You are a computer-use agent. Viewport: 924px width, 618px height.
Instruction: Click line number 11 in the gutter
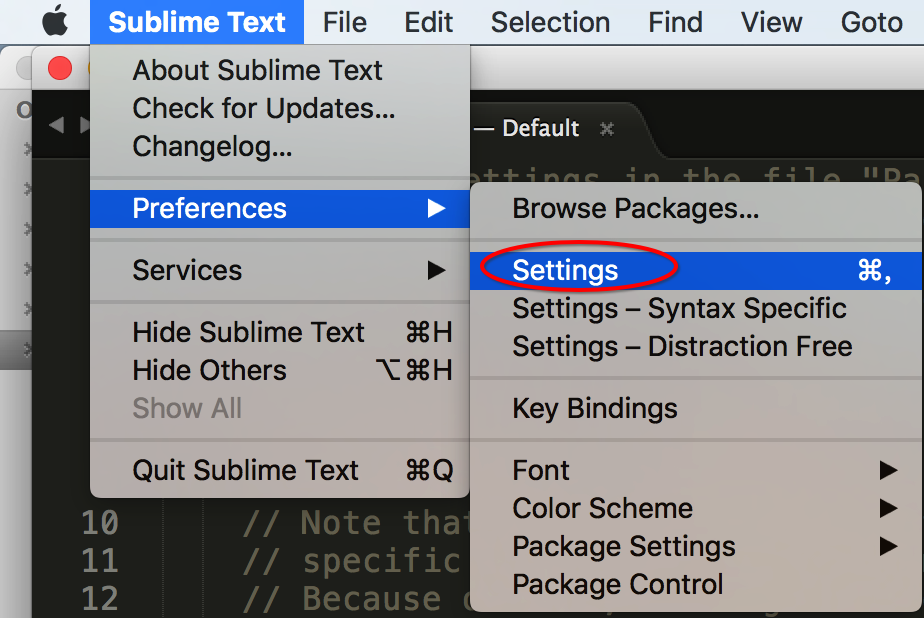(99, 560)
